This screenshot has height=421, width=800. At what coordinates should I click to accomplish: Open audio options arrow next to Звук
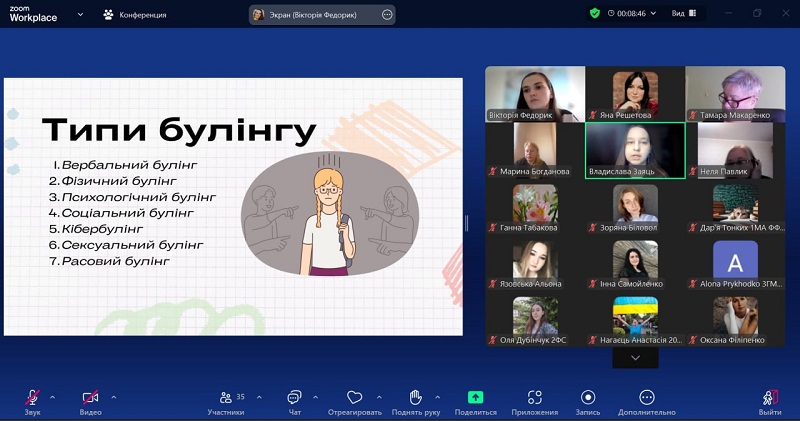53,397
